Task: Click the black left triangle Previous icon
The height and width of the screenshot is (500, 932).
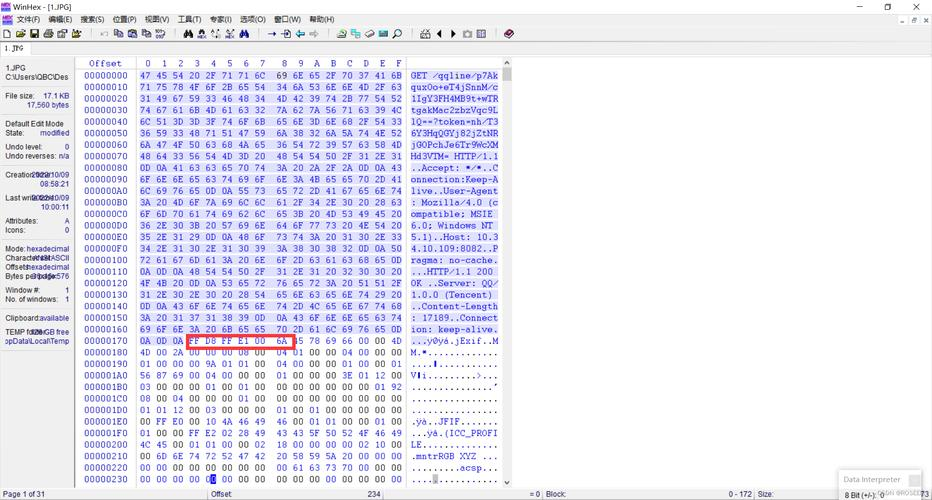Action: click(x=439, y=34)
